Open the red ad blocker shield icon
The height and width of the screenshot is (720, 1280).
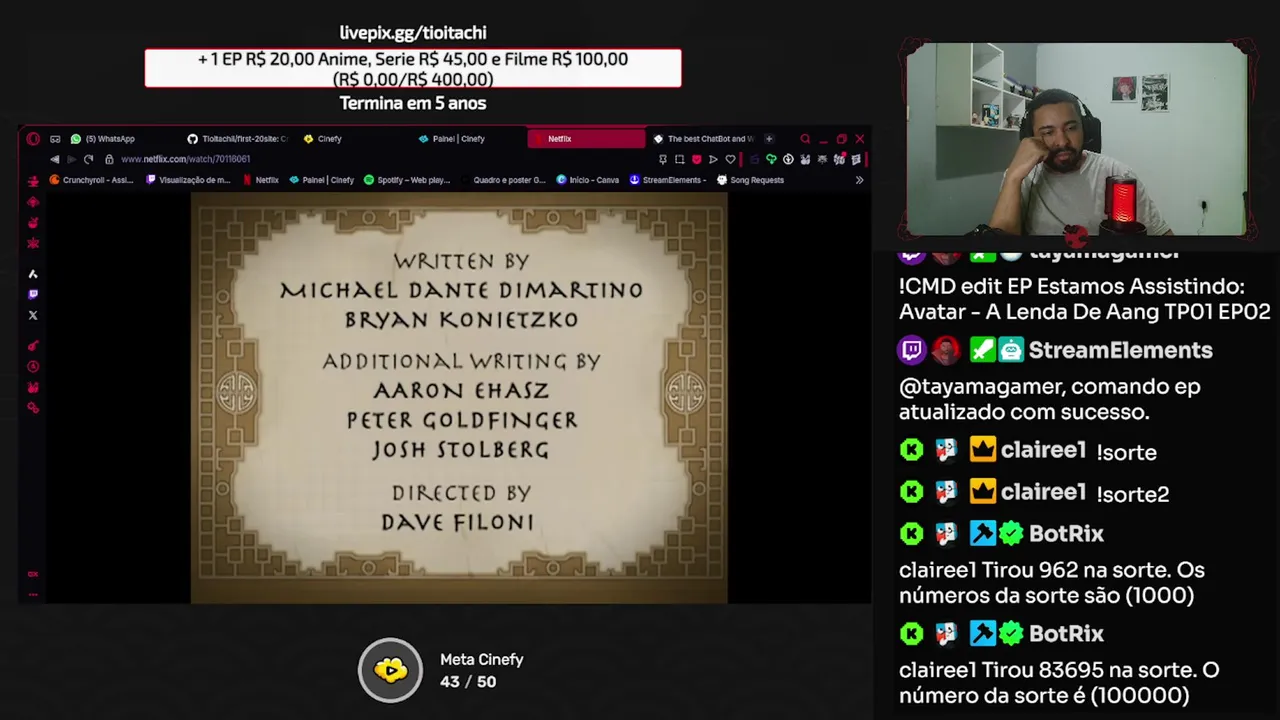tap(696, 159)
